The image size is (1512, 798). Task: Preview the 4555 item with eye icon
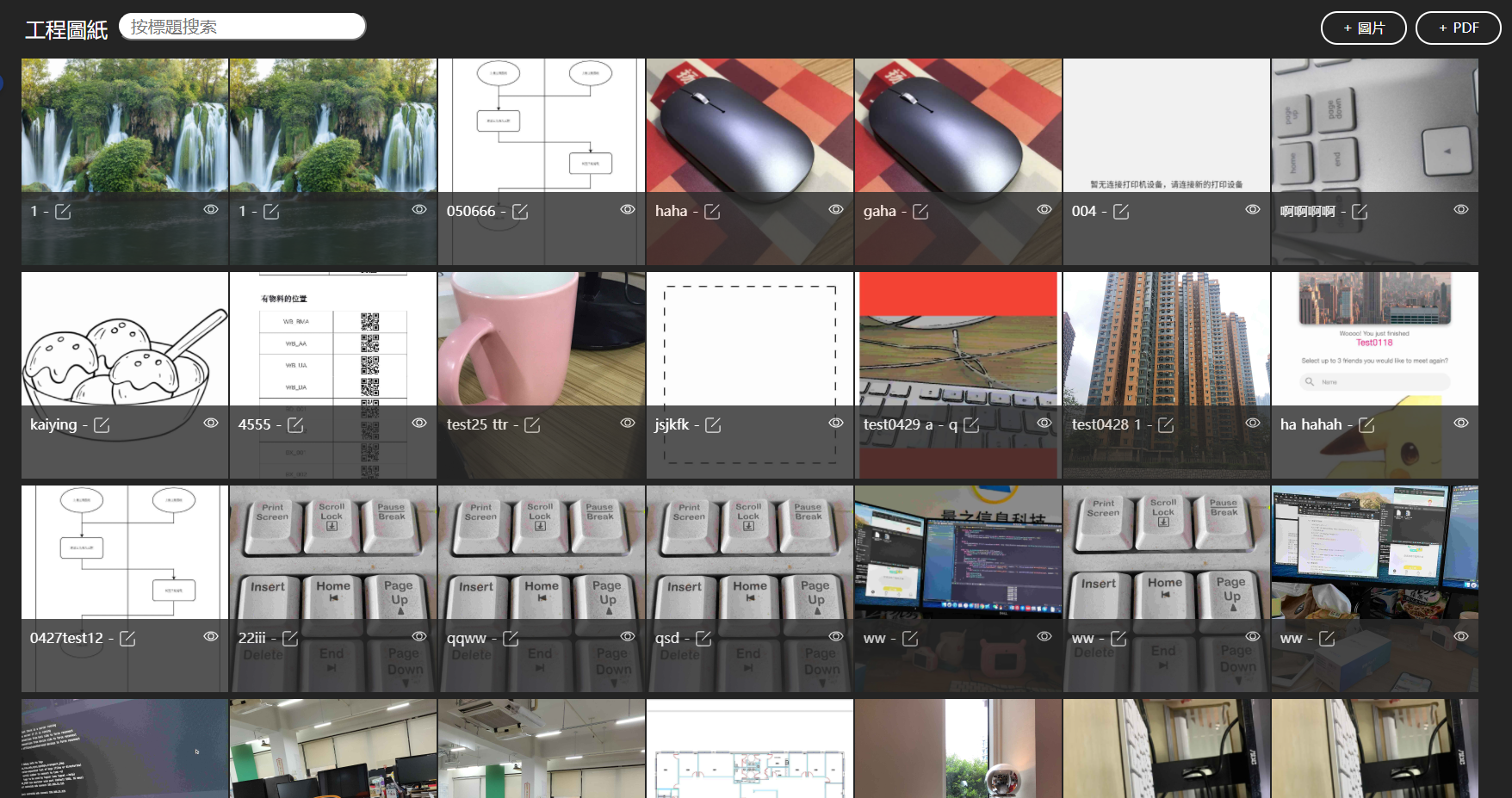(x=419, y=423)
